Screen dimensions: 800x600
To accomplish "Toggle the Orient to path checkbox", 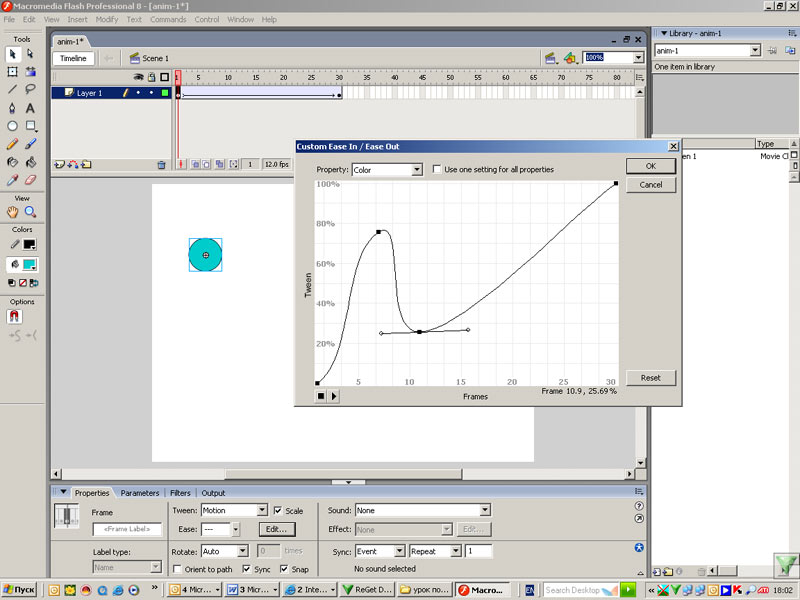I will click(x=177, y=569).
